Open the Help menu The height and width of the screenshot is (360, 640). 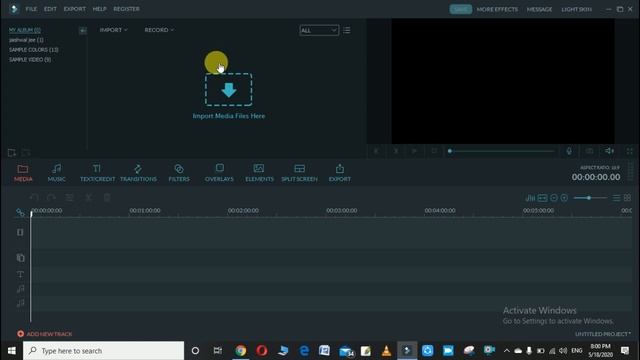[x=99, y=9]
